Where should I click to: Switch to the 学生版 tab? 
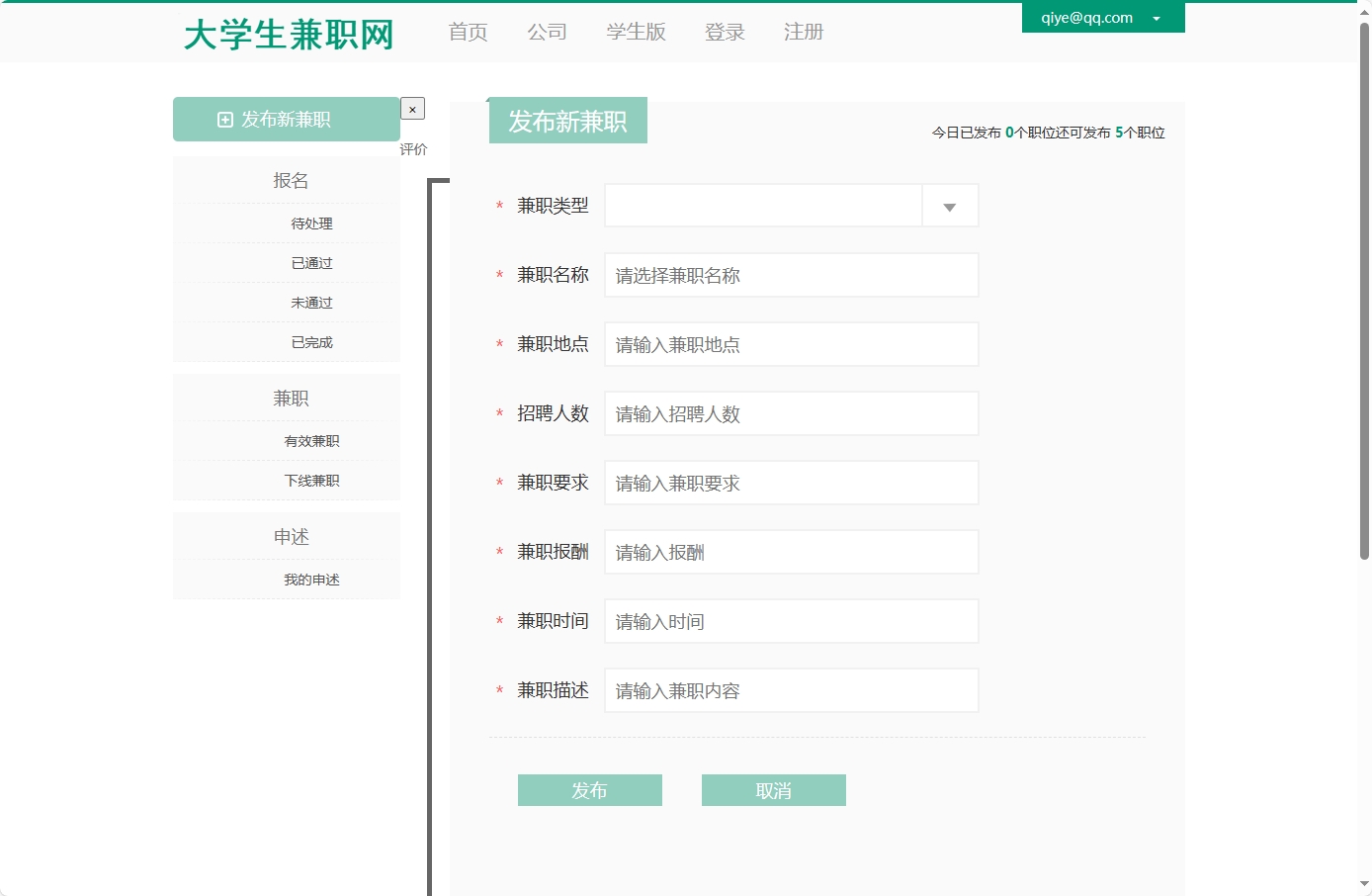[x=636, y=32]
